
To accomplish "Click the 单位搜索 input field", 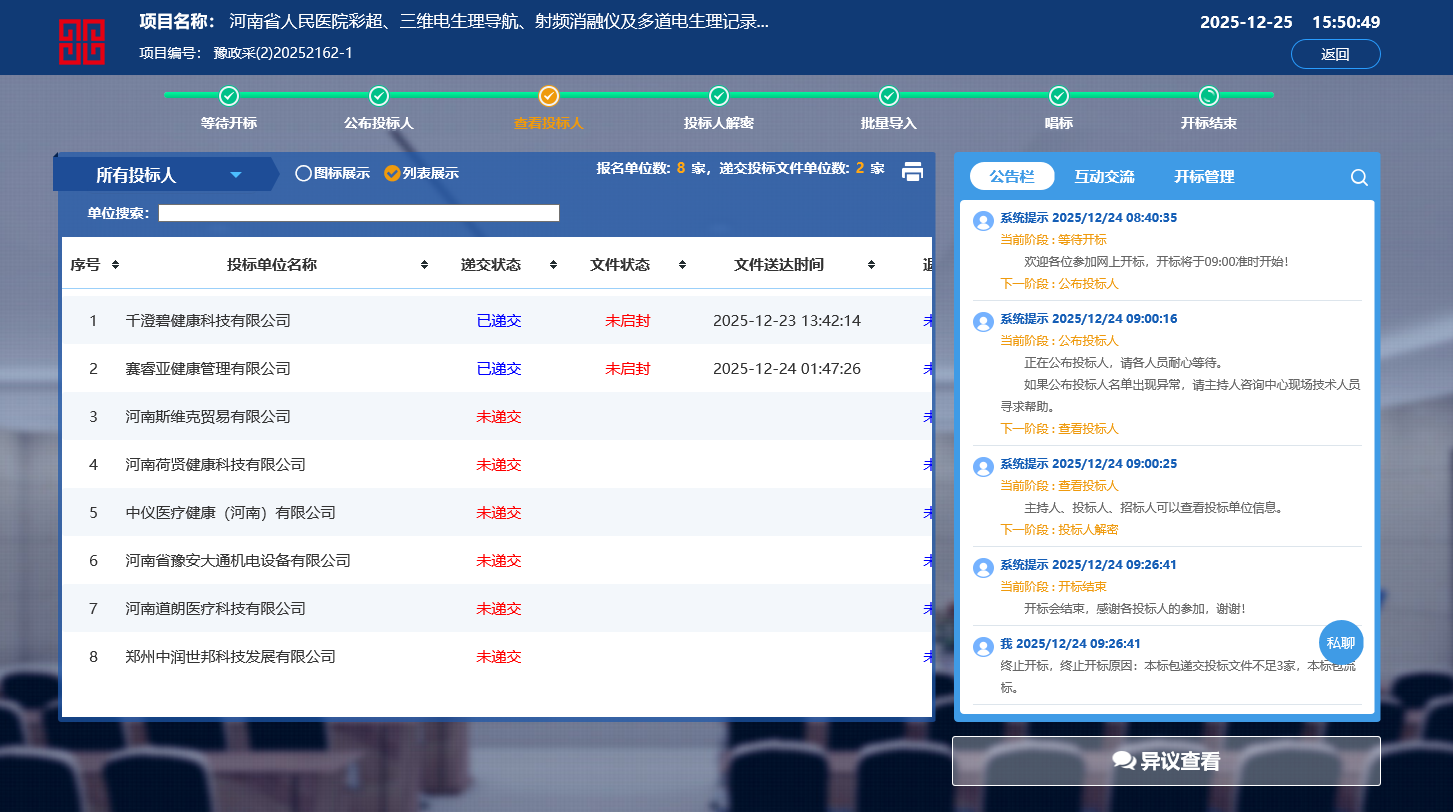I will tap(358, 213).
